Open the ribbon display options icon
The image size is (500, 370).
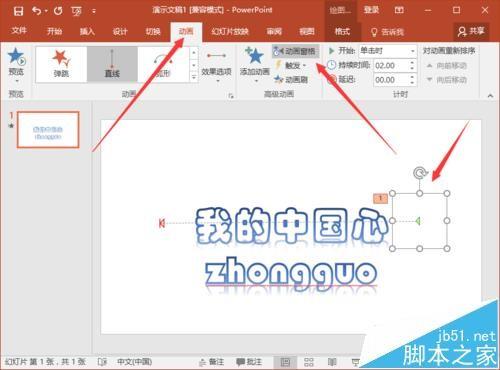point(399,10)
